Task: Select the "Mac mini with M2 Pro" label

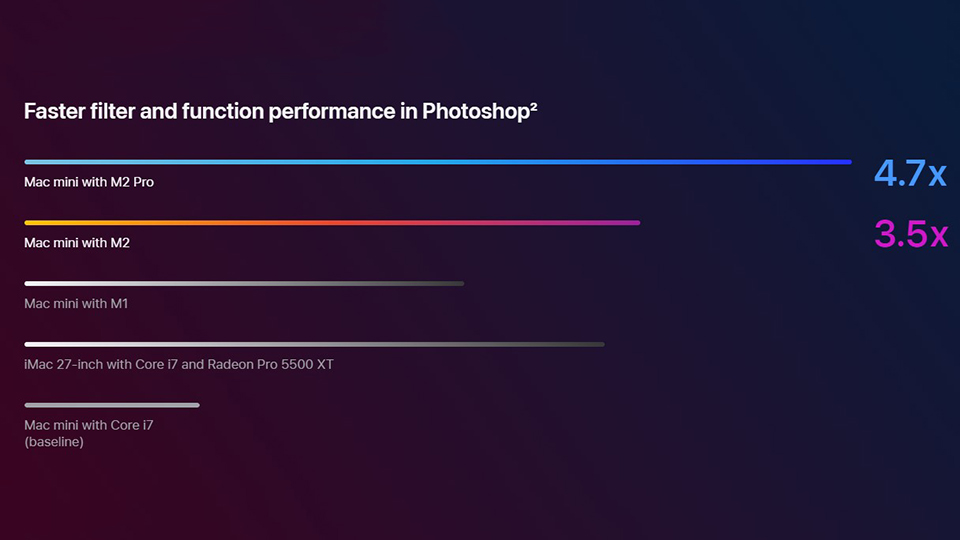Action: click(x=89, y=182)
